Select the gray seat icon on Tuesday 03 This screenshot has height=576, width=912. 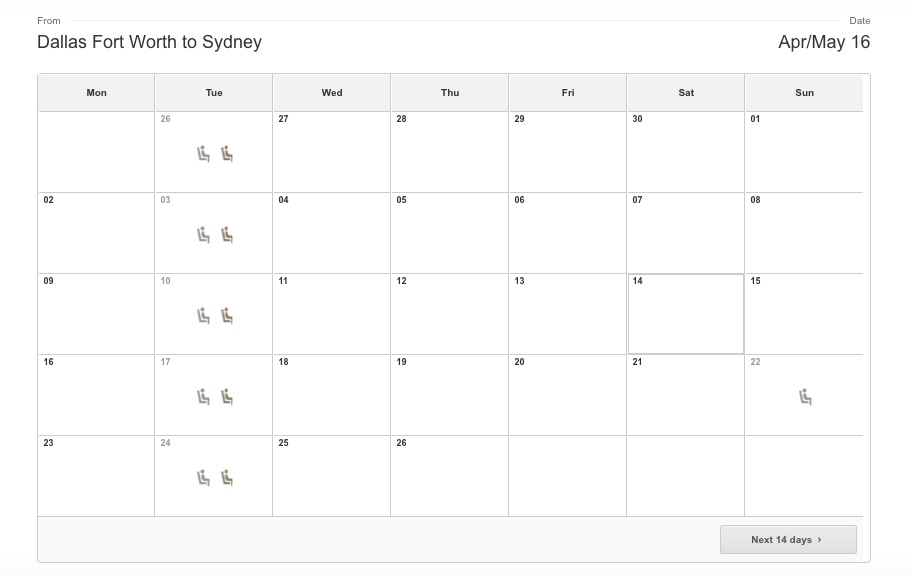tap(203, 235)
